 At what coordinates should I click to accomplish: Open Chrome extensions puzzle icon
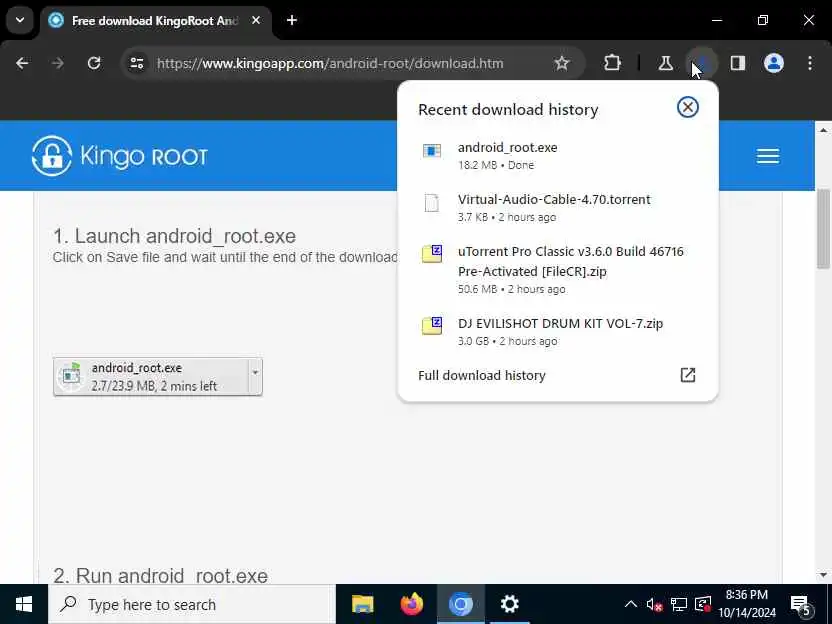tap(612, 64)
